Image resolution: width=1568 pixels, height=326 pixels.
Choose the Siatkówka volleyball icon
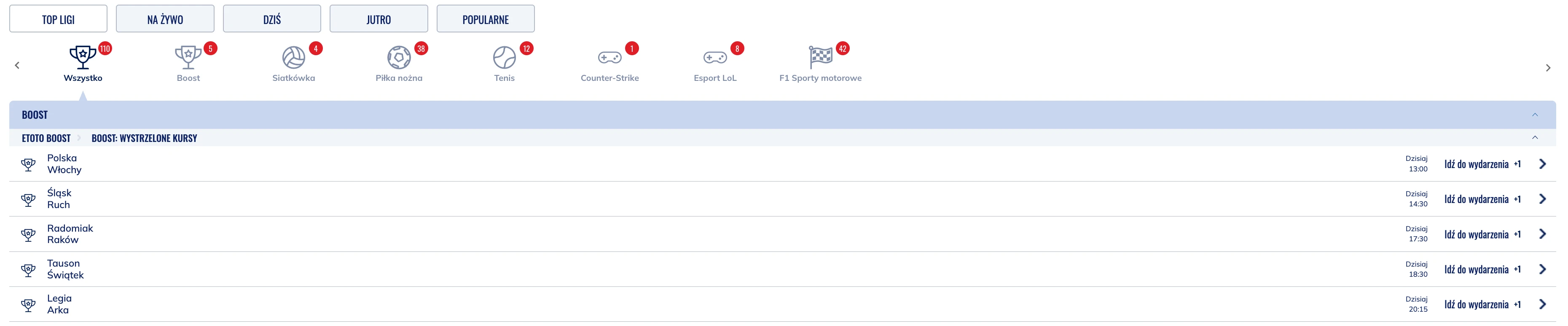tap(293, 57)
